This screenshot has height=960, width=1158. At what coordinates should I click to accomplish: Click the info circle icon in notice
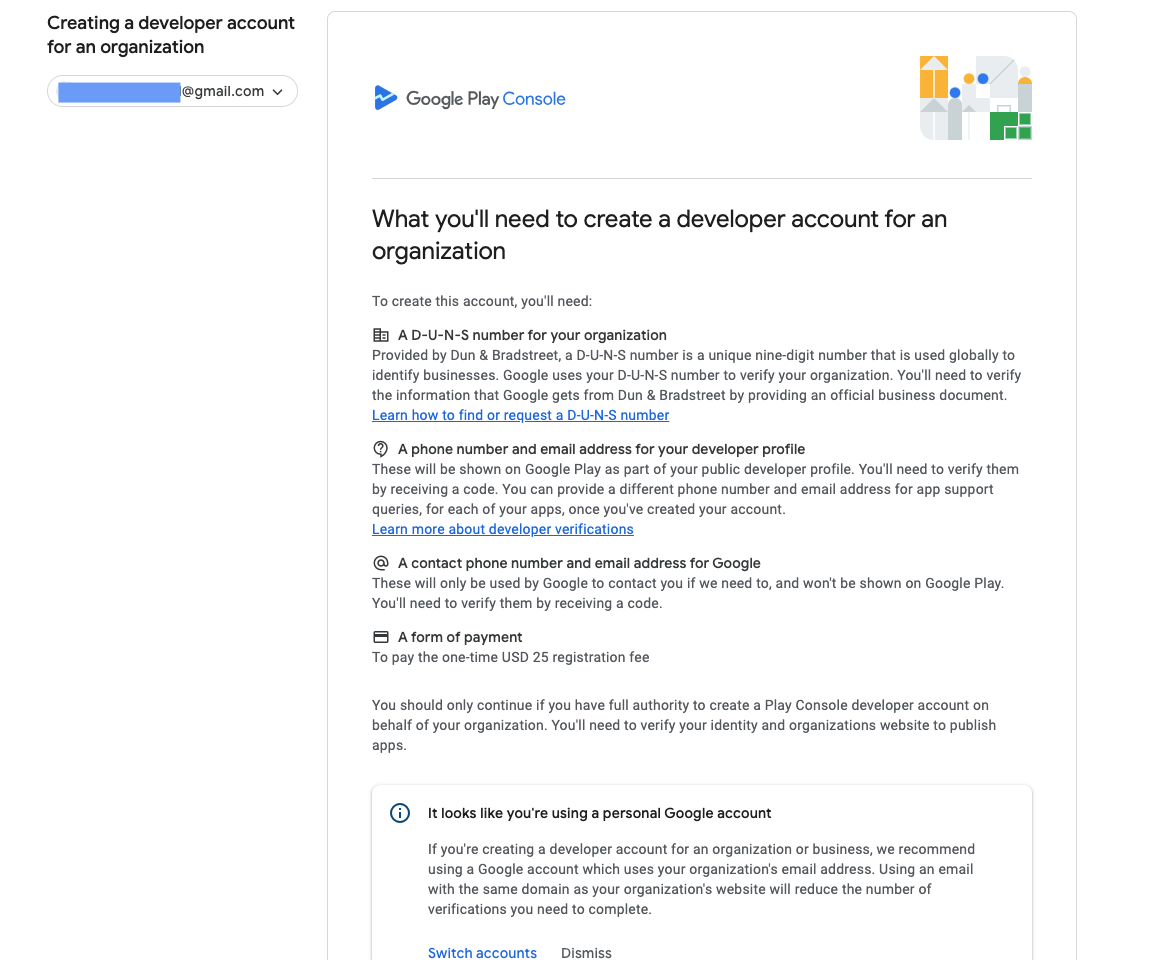pyautogui.click(x=400, y=813)
